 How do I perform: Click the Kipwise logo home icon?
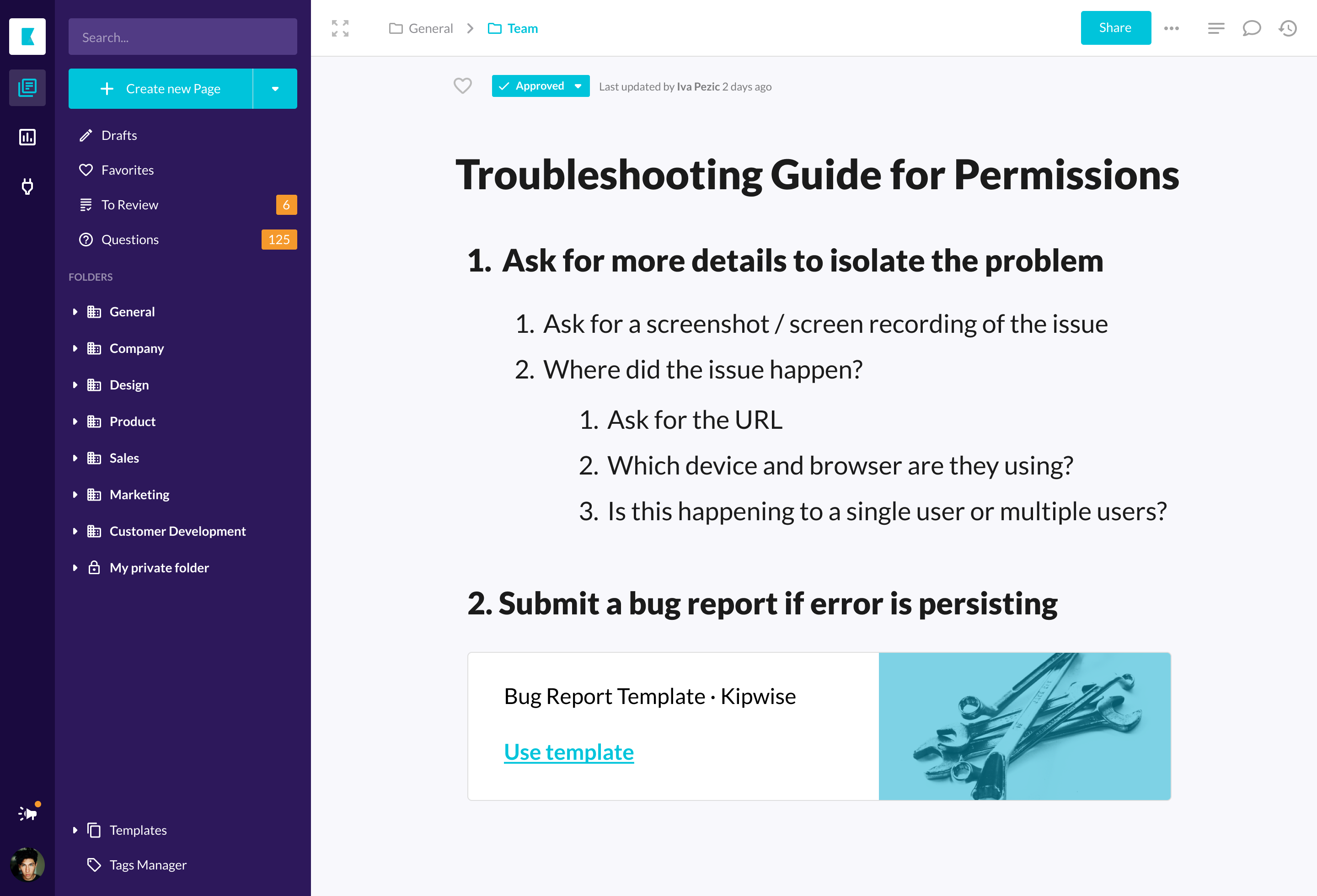(27, 37)
